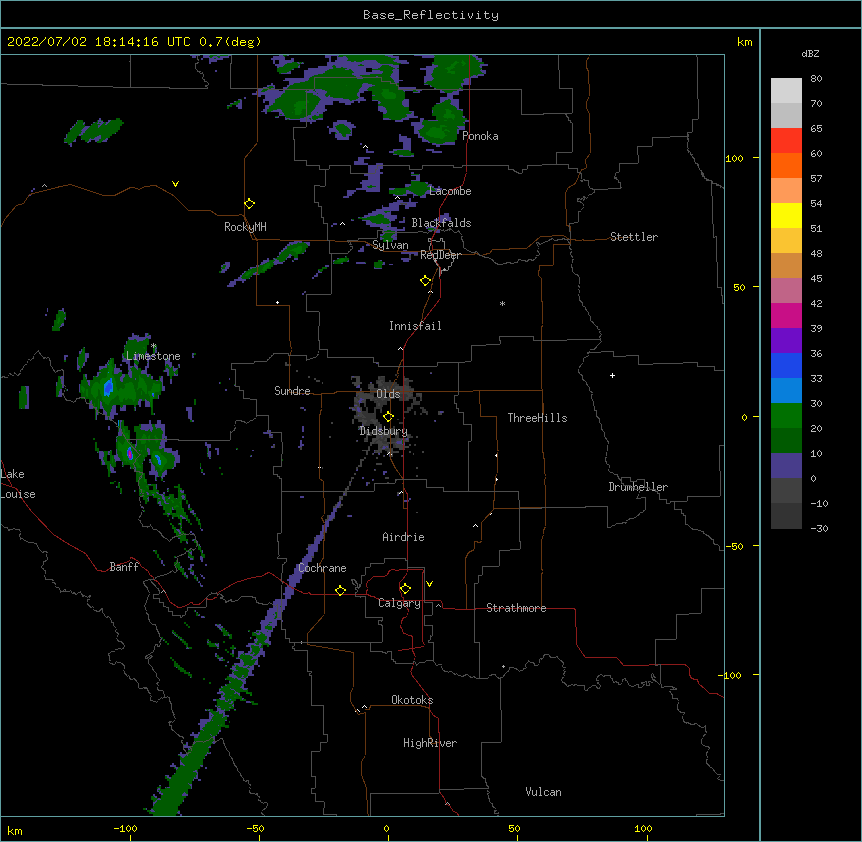862x842 pixels.
Task: Click the Sylvan label
Action: (390, 245)
